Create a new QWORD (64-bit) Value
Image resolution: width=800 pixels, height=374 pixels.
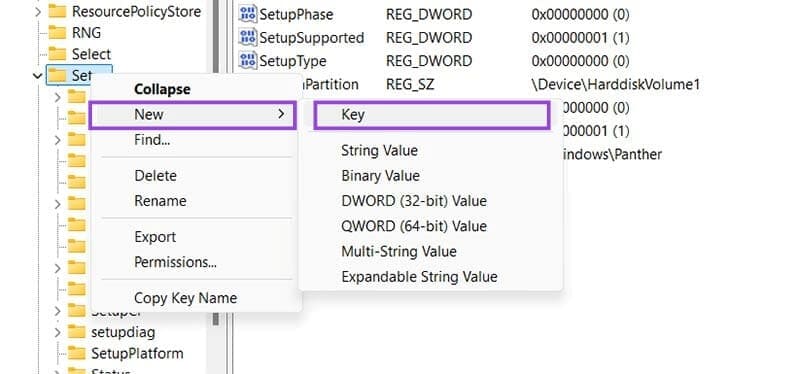click(414, 226)
